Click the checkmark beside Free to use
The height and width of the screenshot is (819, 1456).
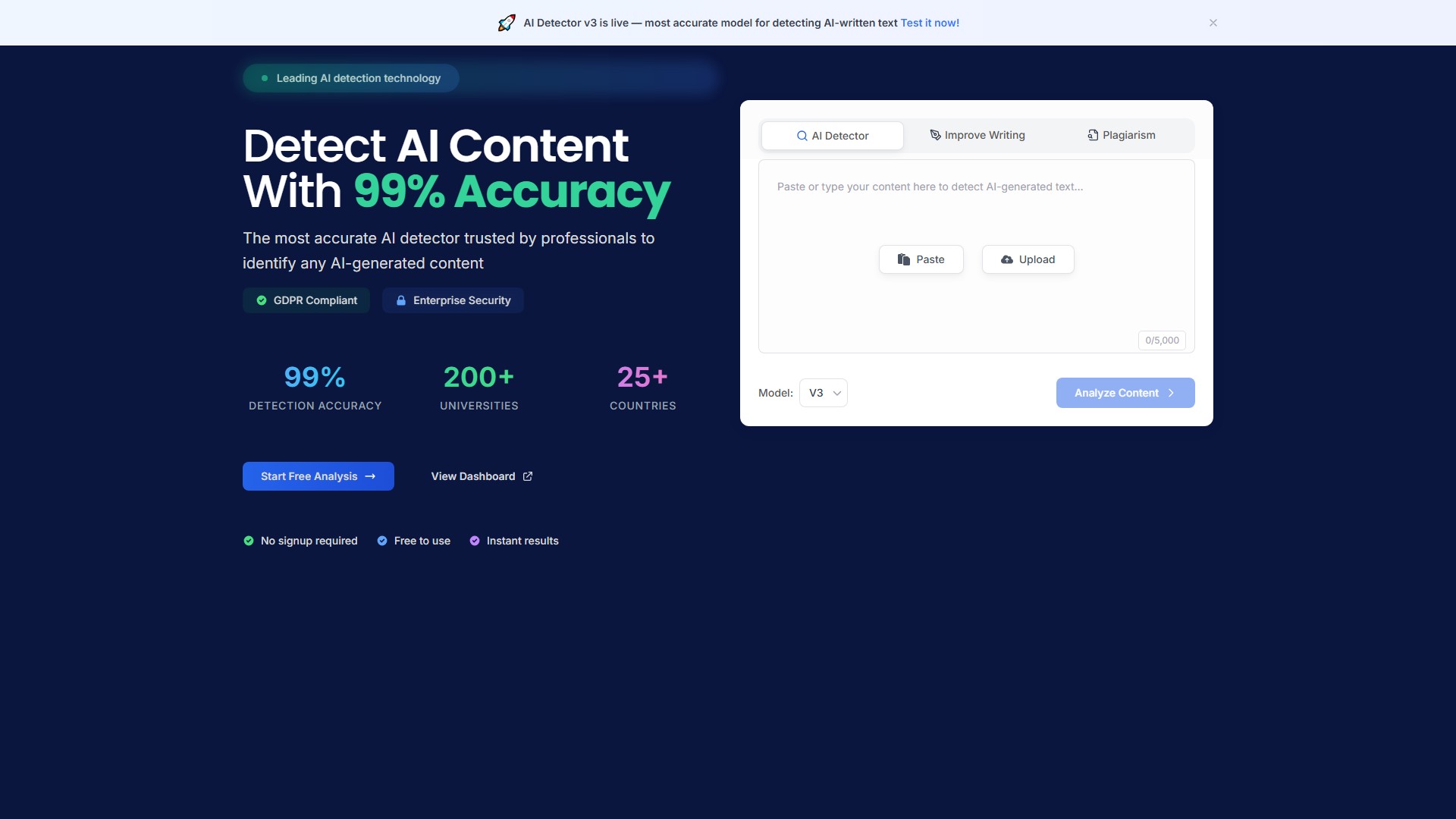pyautogui.click(x=381, y=541)
